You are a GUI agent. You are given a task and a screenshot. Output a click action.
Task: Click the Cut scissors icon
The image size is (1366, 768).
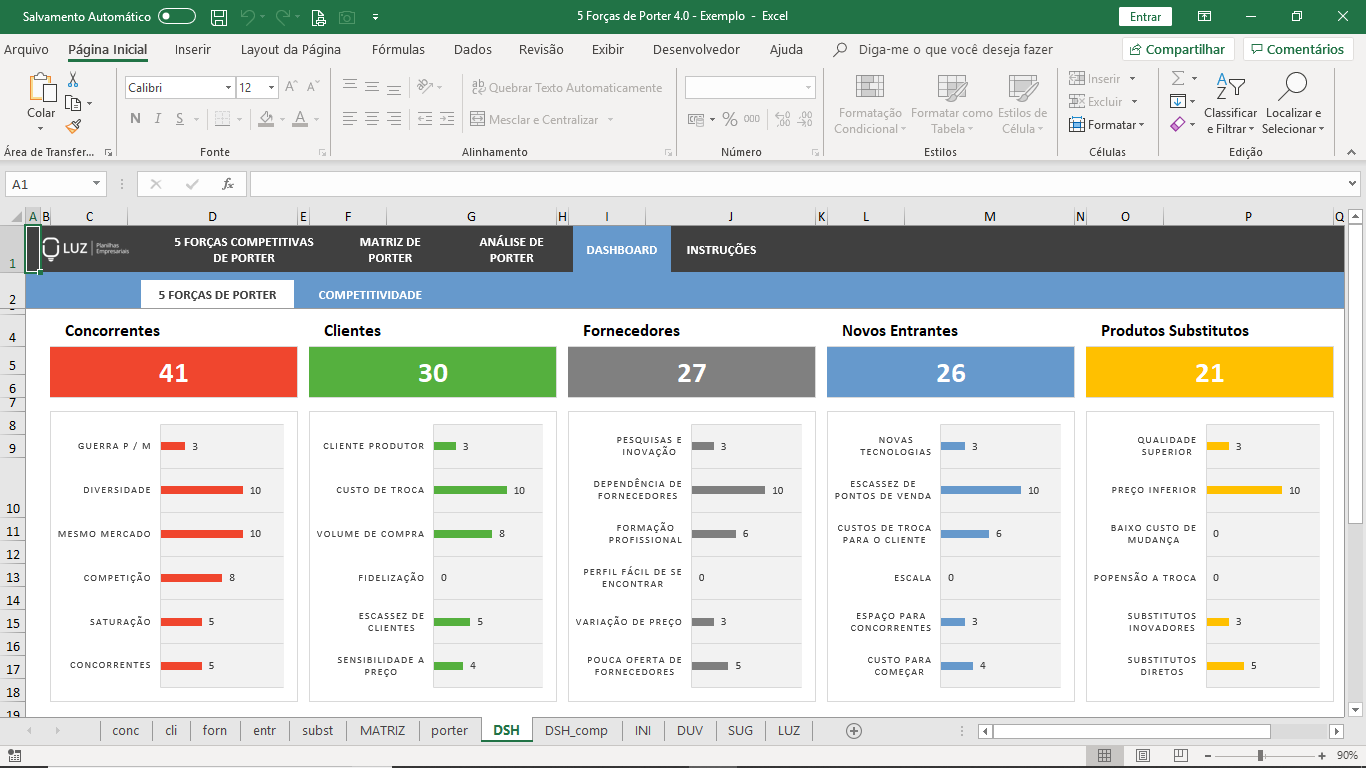[73, 80]
